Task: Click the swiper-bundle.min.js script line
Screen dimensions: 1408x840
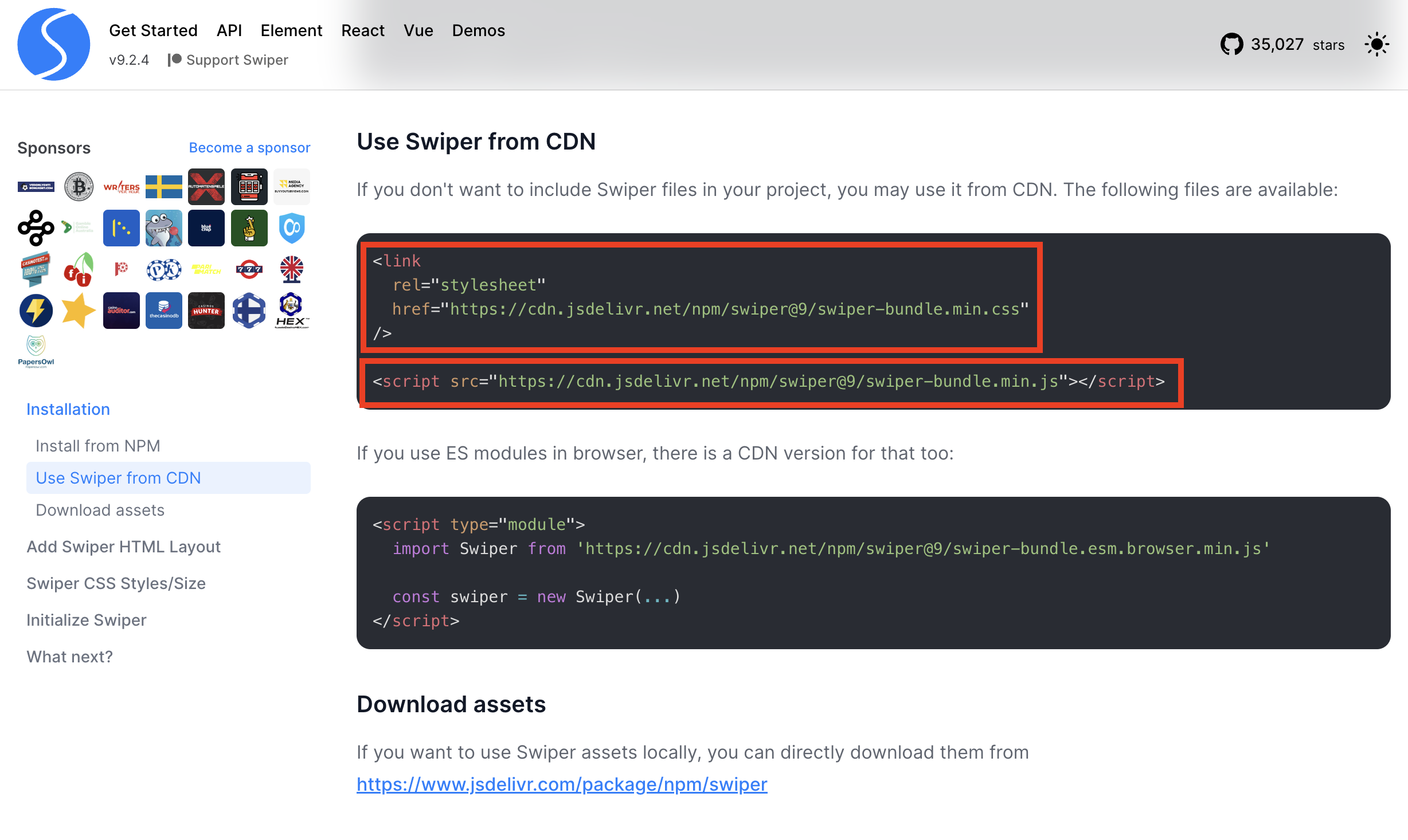Action: (x=768, y=382)
